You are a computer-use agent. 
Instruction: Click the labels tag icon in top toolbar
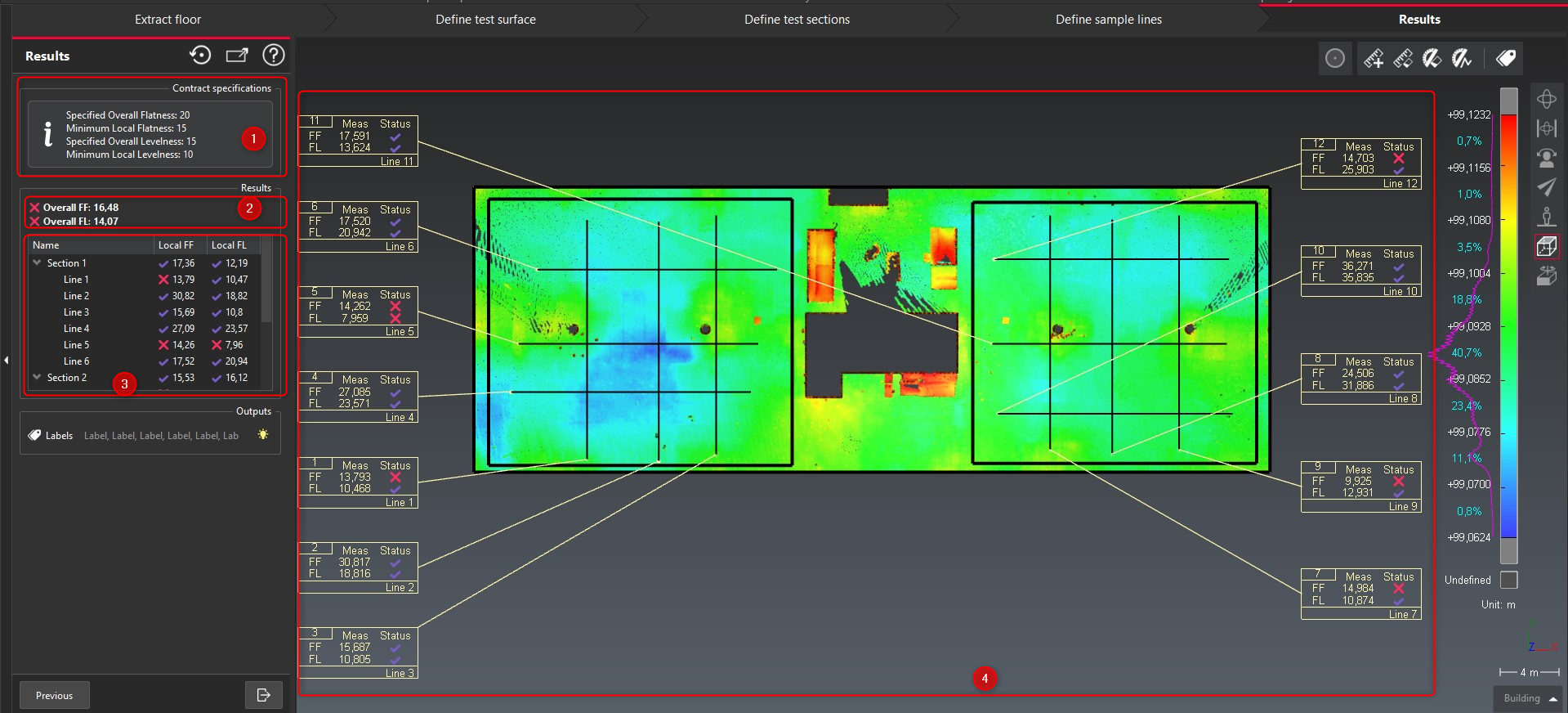tap(1506, 58)
